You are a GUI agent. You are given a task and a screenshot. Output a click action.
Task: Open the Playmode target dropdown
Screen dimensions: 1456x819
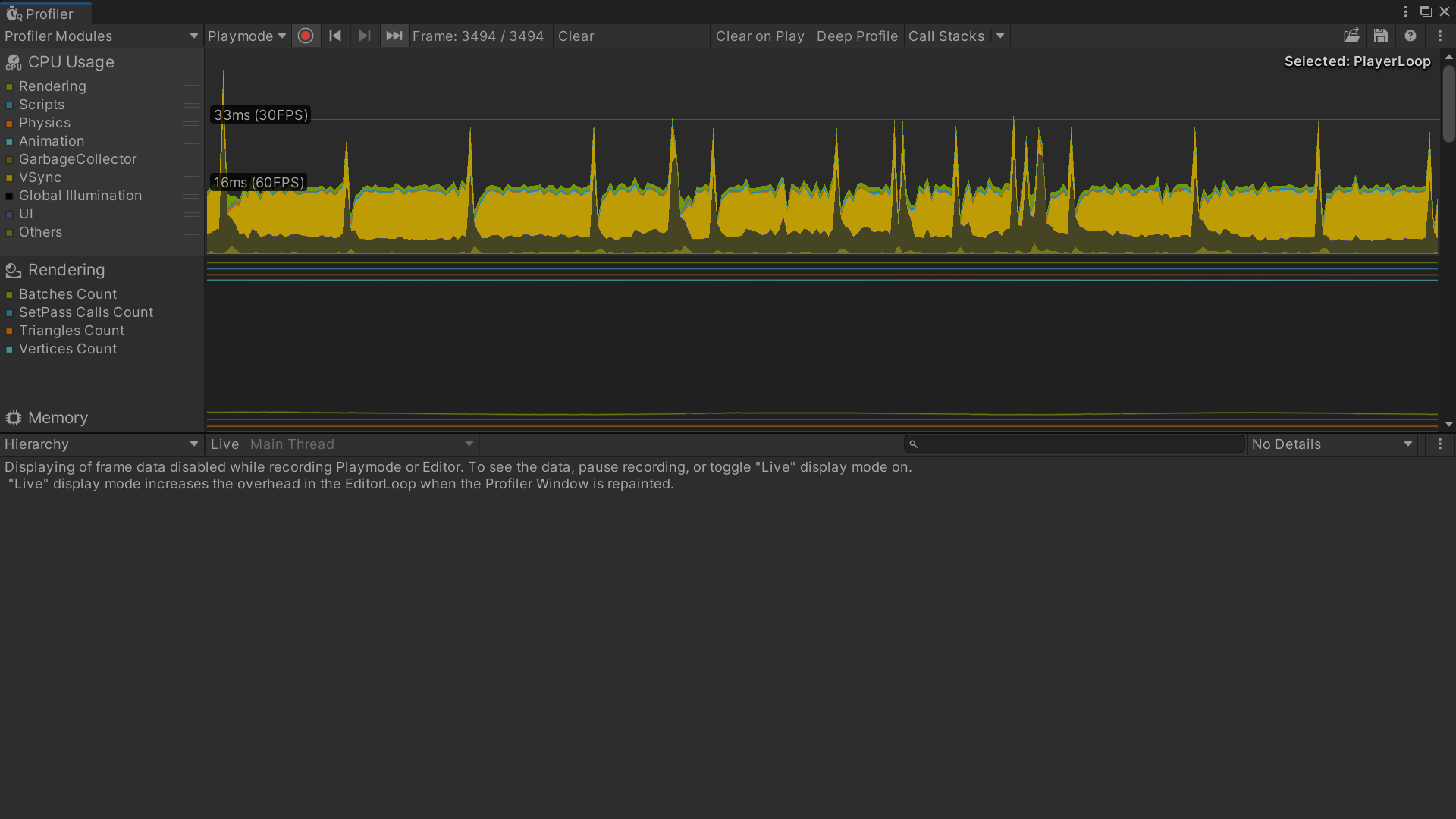(246, 36)
